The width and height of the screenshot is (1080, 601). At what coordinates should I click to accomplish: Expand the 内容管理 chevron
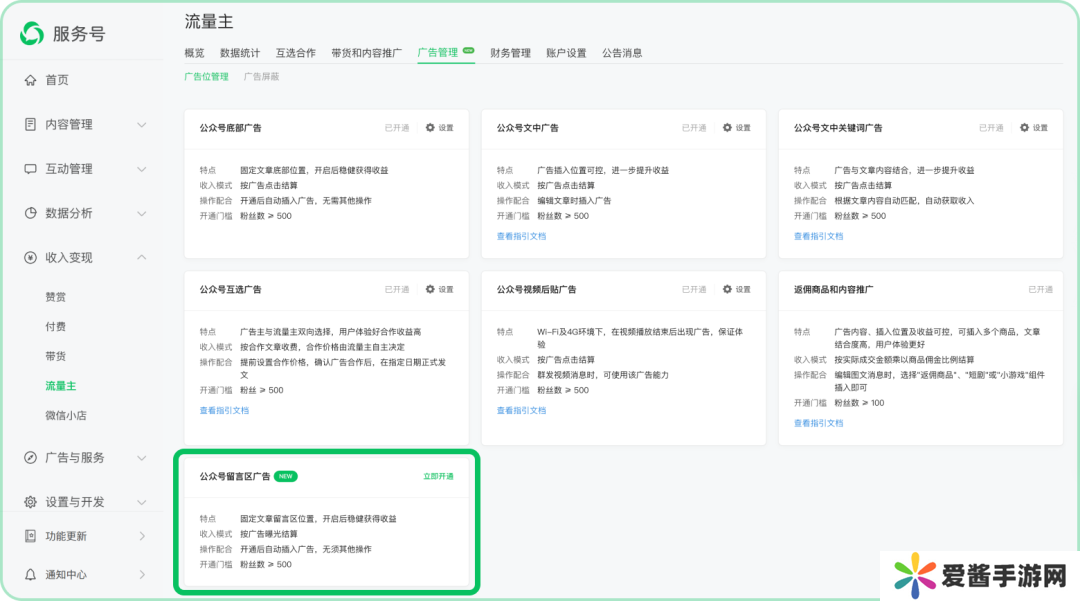[x=141, y=125]
